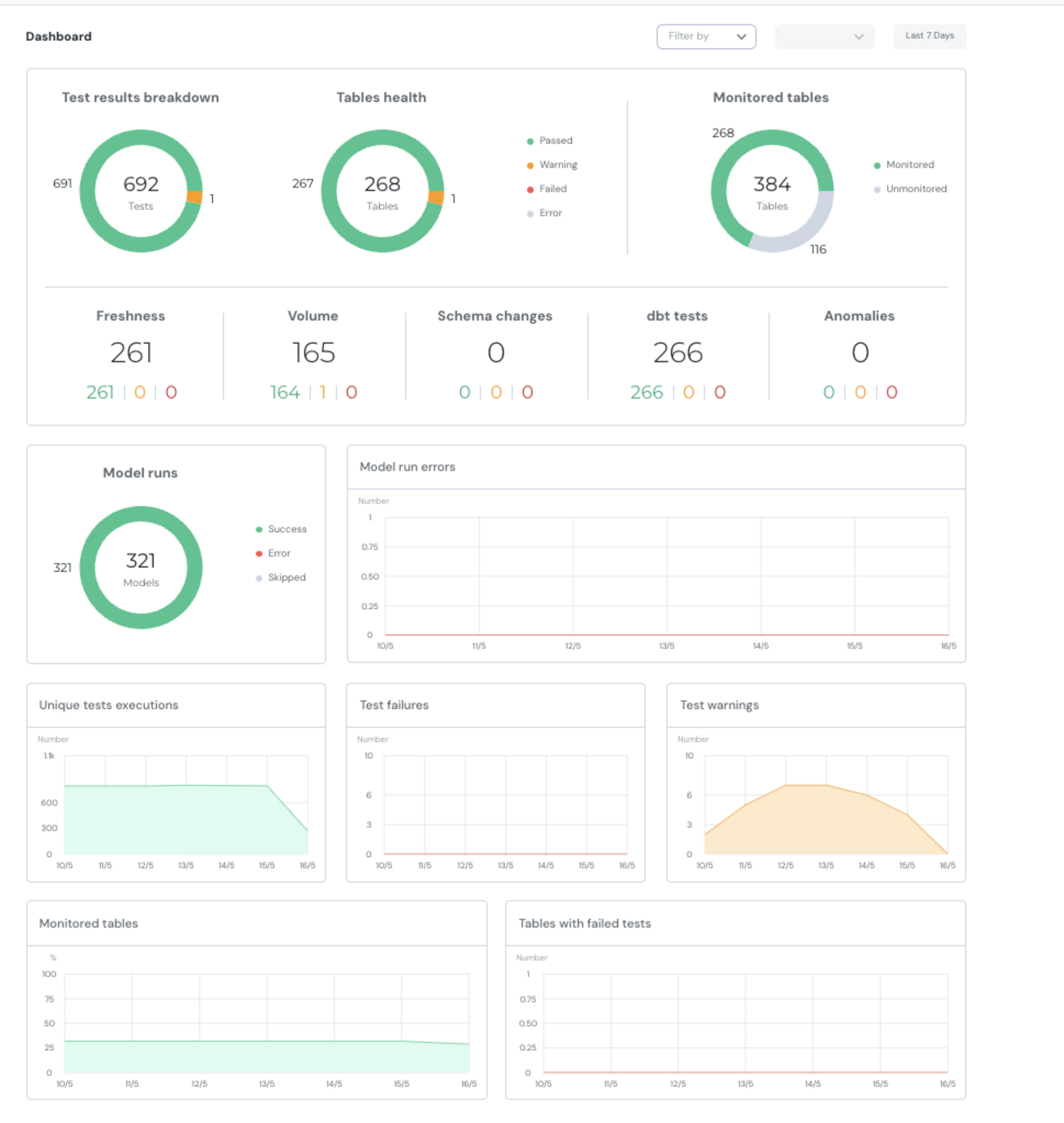This screenshot has height=1123, width=1064.
Task: Click the Volume warning count 1
Action: (x=322, y=393)
